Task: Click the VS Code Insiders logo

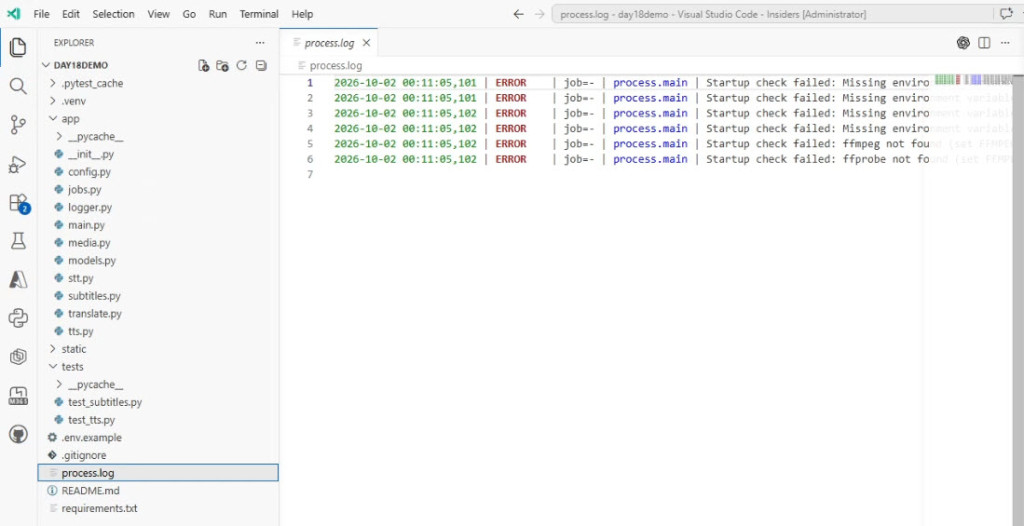Action: coord(13,14)
